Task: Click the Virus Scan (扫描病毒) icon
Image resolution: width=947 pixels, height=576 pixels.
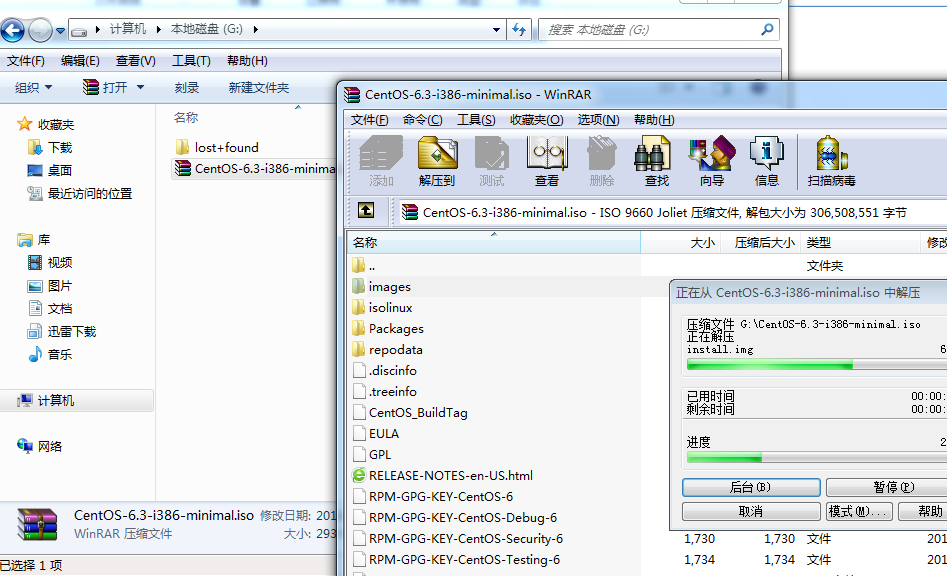Action: point(832,161)
